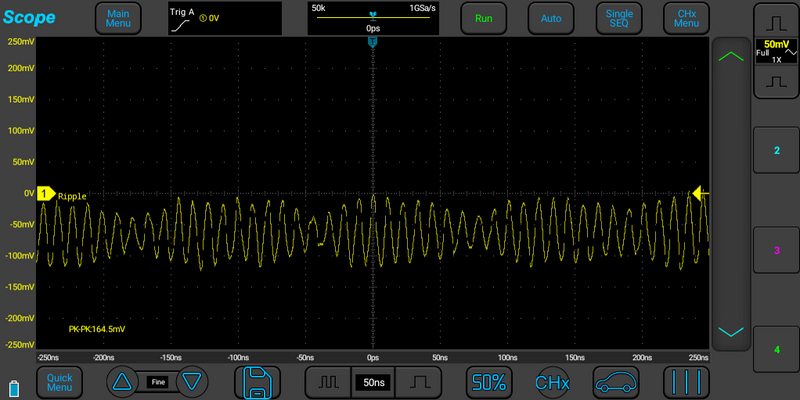Tap the blue up triangle adjust button
Screen dimensions: 800x400
[x=122, y=382]
